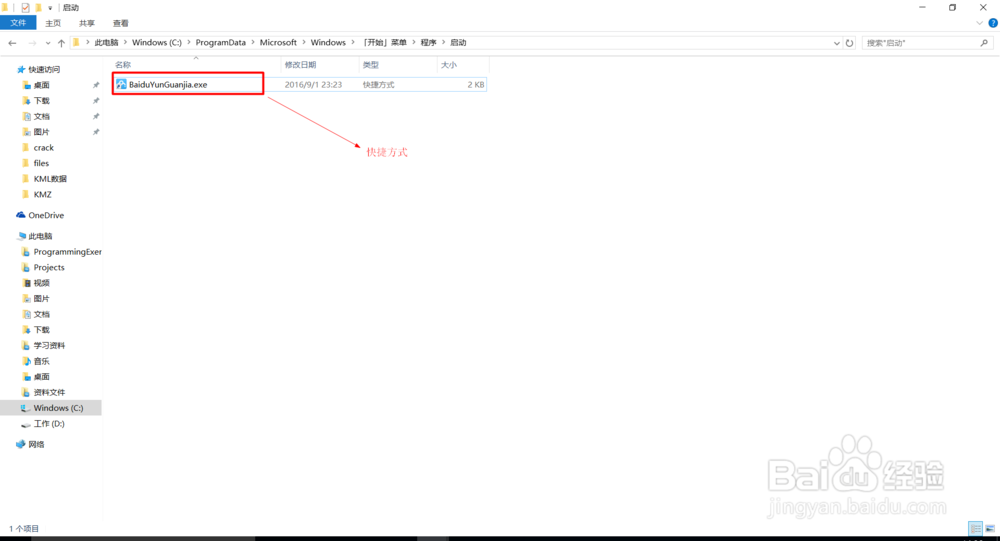Go up one folder level arrow

click(x=61, y=43)
